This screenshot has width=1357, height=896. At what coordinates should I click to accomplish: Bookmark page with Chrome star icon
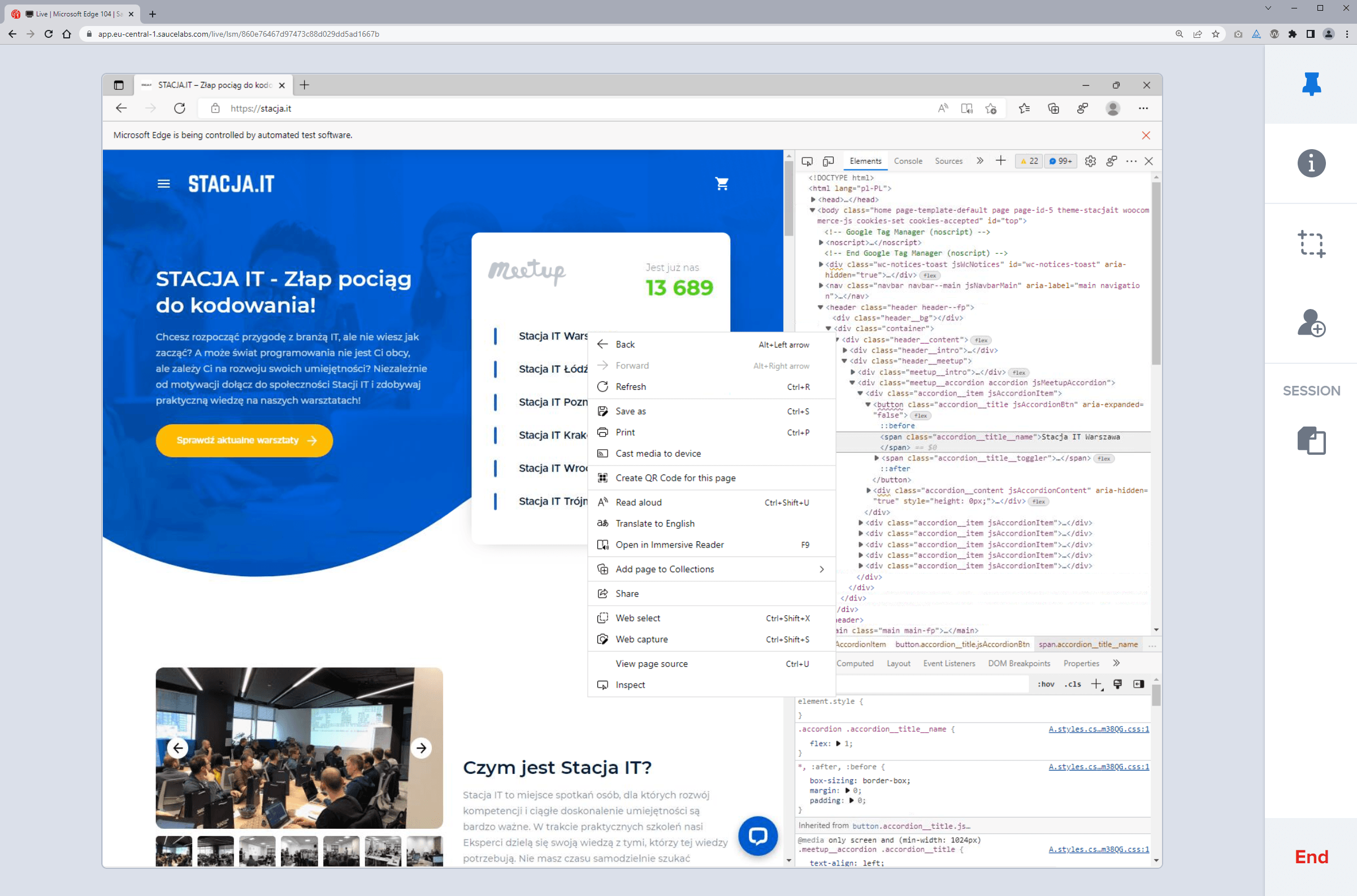(1216, 34)
